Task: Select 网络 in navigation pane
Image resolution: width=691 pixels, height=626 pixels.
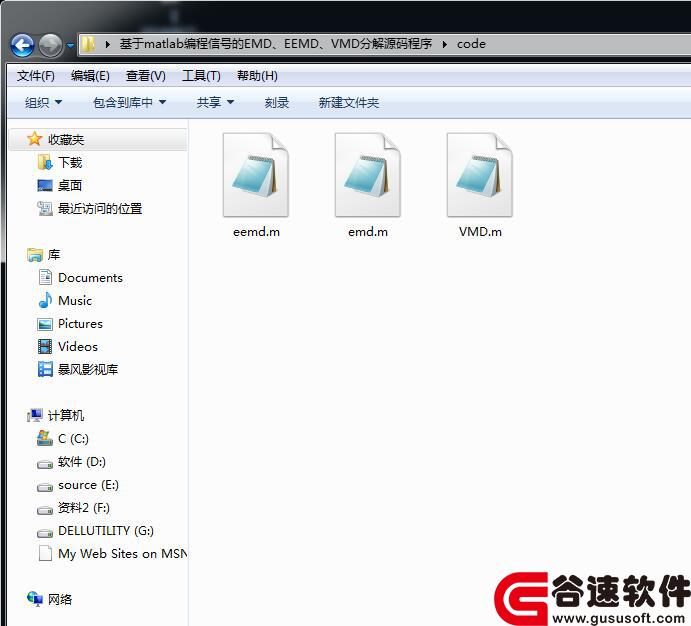Action: click(x=60, y=599)
